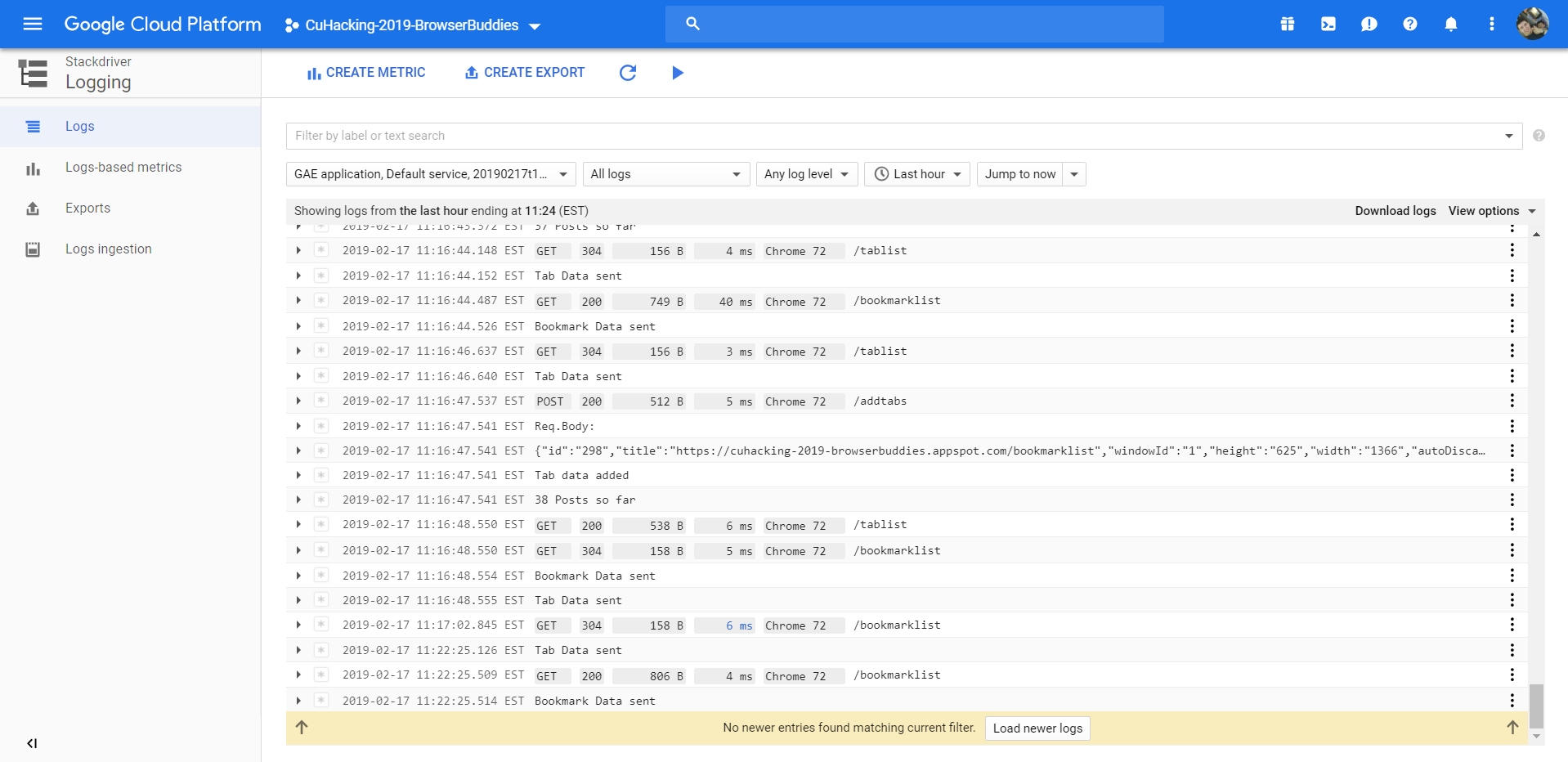Start streaming logs with the play button

coord(678,73)
